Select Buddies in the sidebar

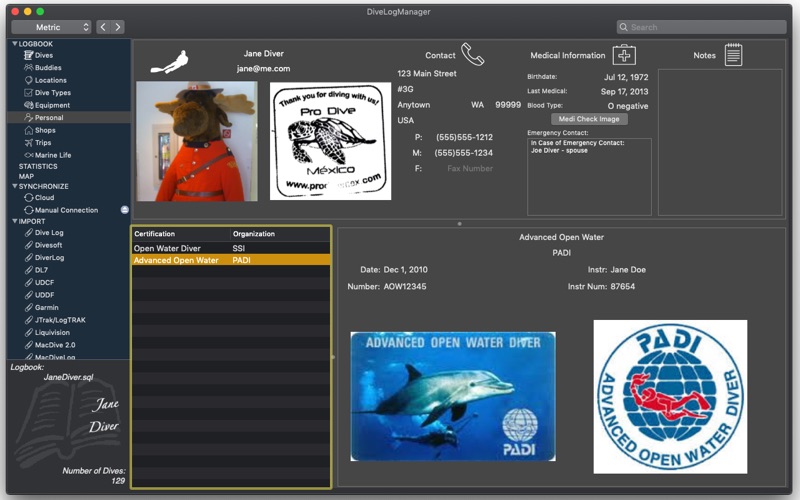click(49, 68)
